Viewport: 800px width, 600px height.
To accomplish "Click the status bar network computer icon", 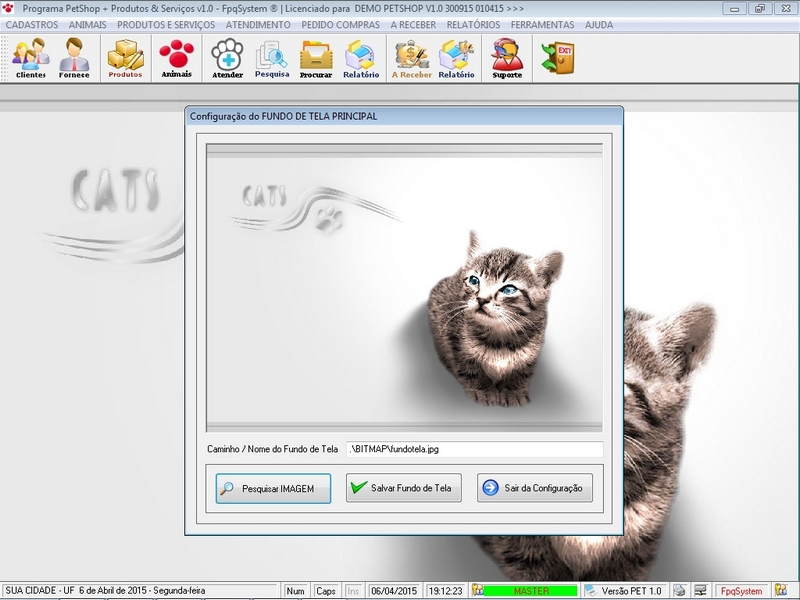I will point(701,590).
